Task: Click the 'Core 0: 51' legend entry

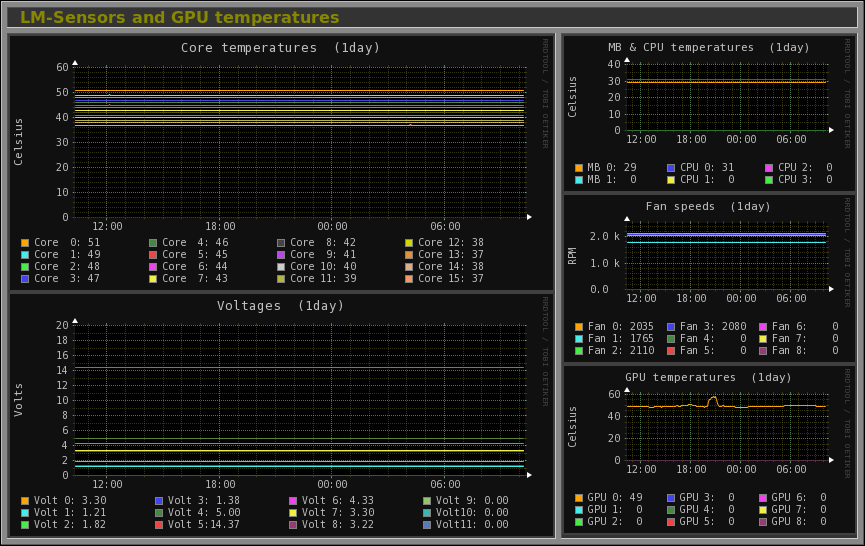Action: click(61, 243)
